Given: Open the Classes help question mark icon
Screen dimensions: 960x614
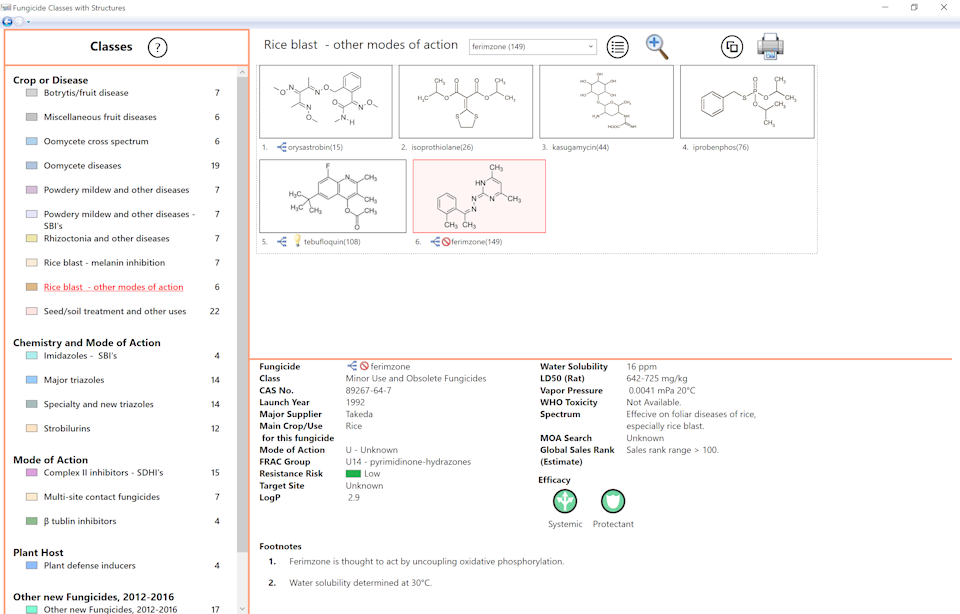Looking at the screenshot, I should click(x=157, y=47).
